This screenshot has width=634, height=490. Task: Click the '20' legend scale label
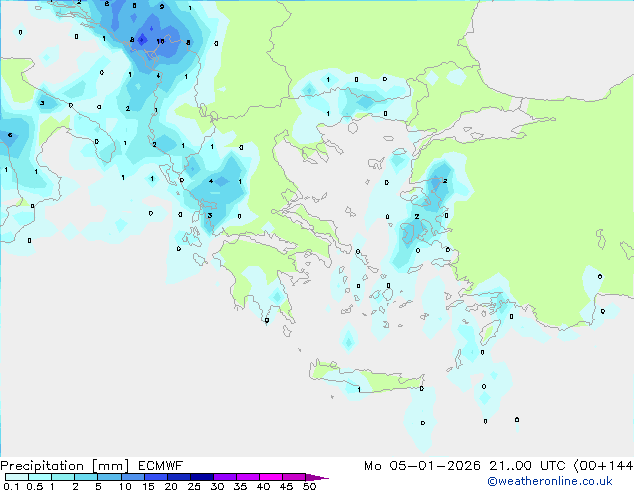point(171,486)
